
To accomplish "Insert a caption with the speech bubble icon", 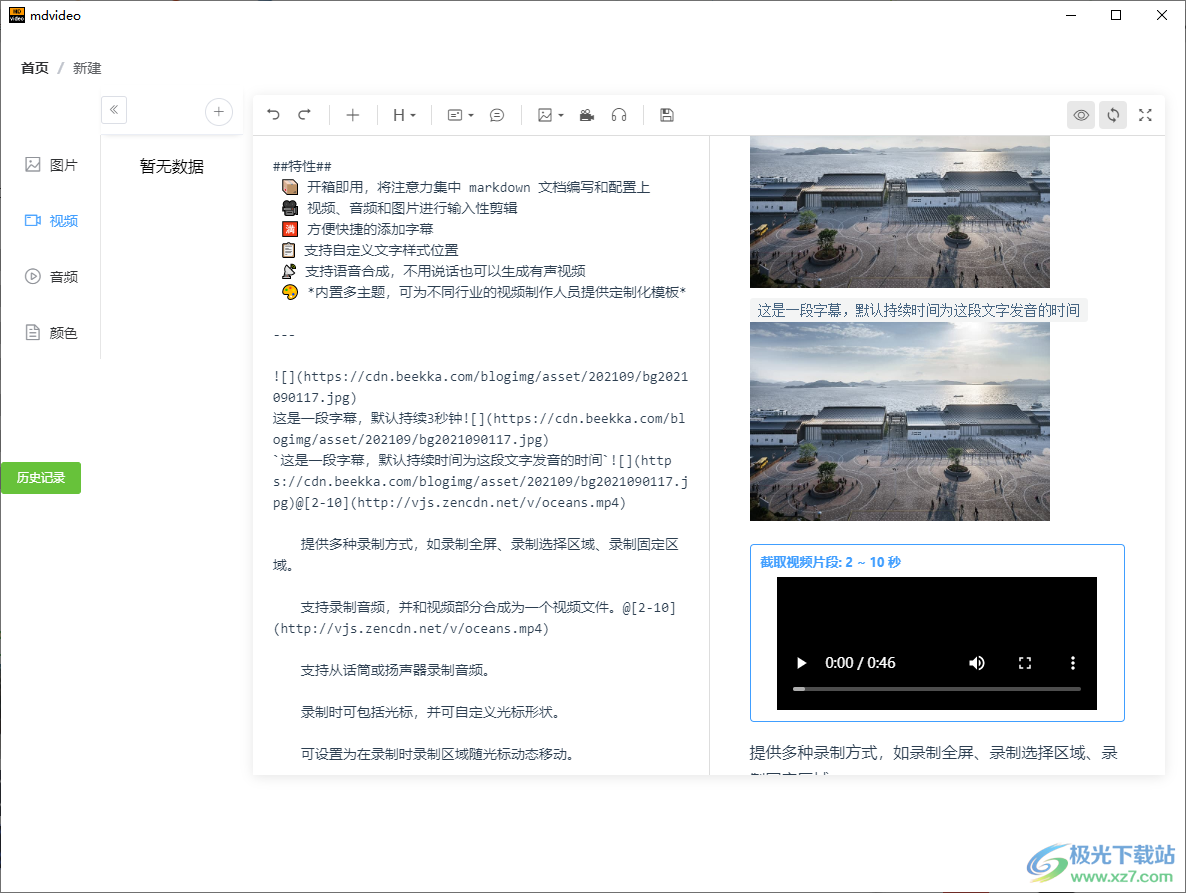I will click(x=497, y=115).
